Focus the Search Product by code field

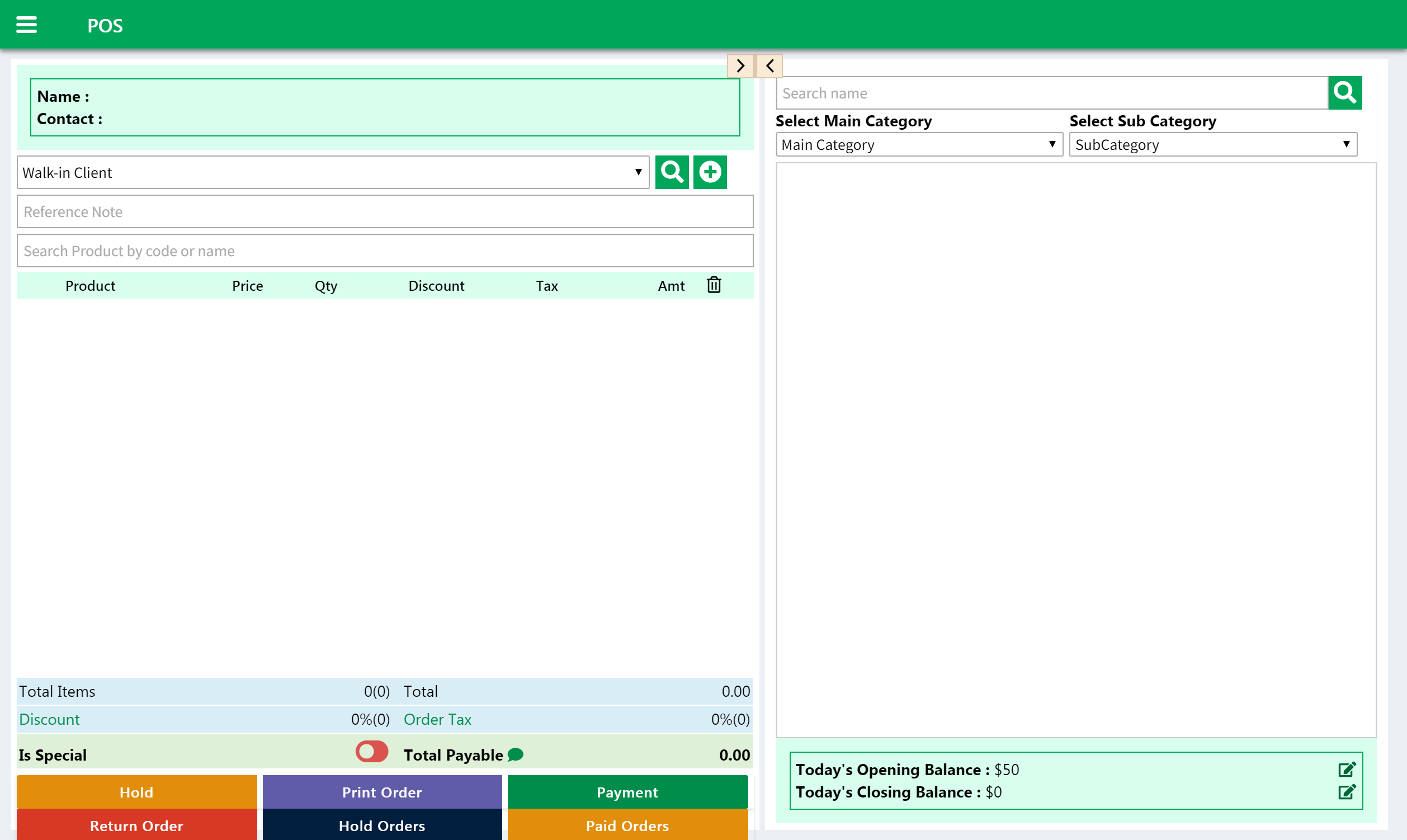coord(385,251)
